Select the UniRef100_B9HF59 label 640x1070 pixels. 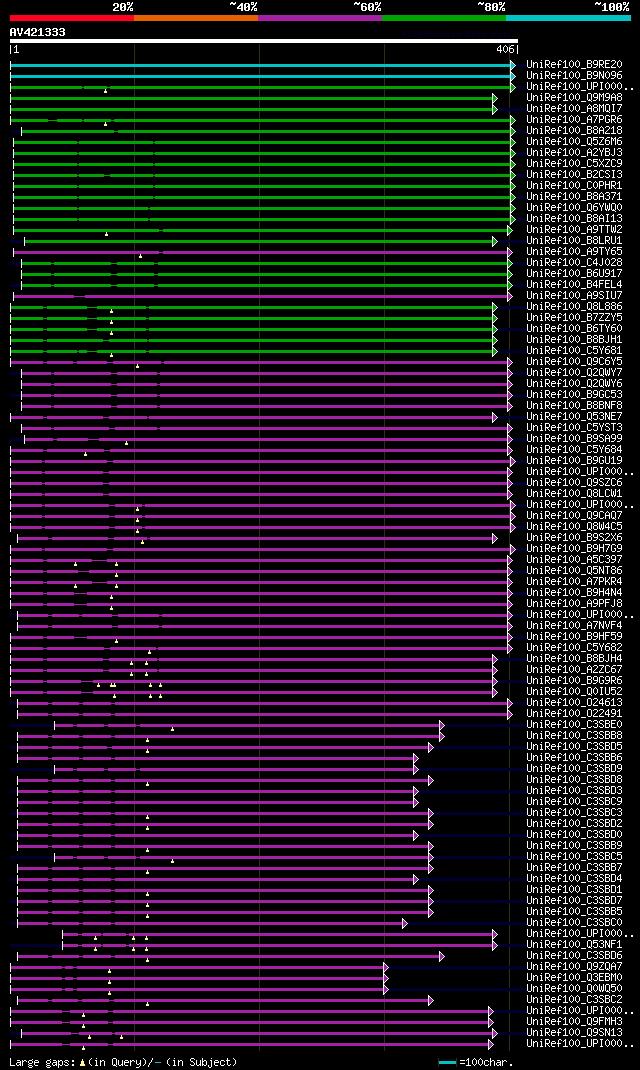tap(574, 637)
